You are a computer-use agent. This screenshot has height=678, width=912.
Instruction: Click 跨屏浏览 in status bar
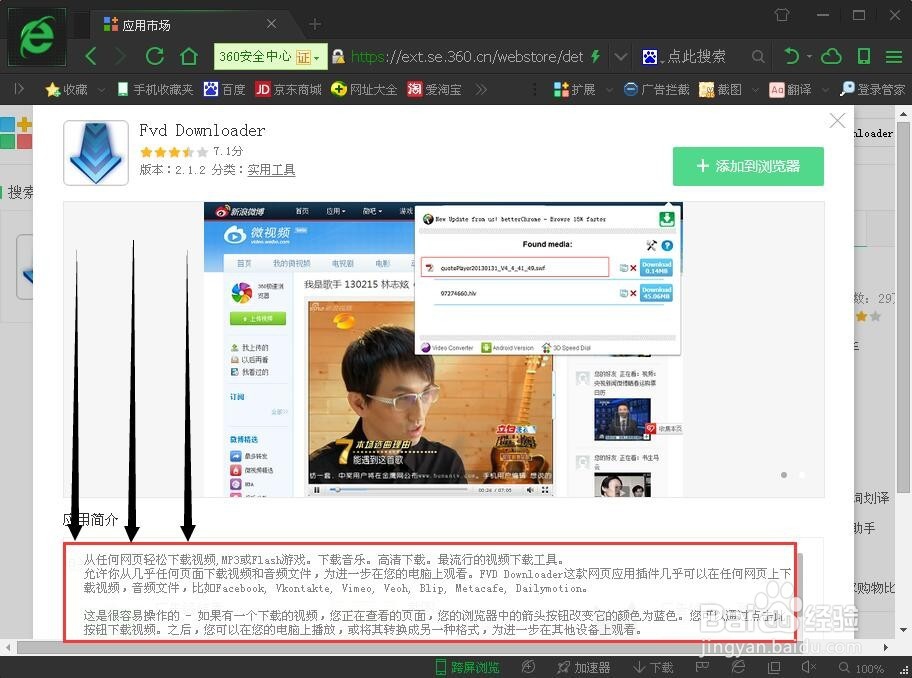tap(468, 668)
